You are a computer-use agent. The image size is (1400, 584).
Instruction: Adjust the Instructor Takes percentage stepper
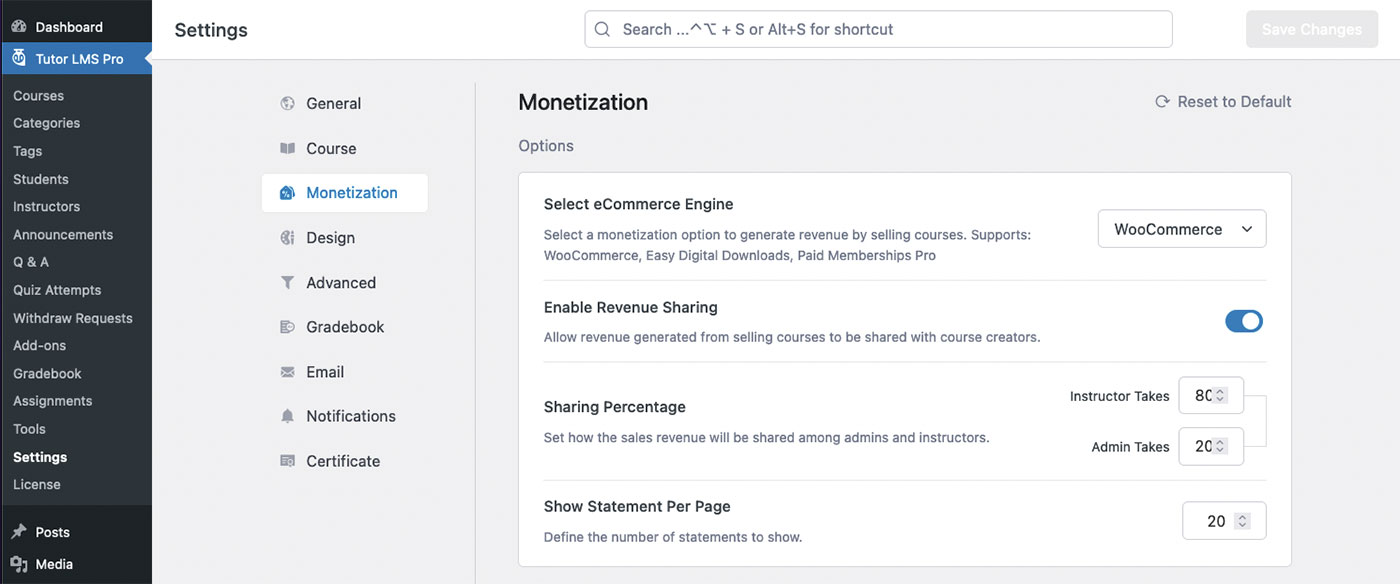tap(1221, 395)
